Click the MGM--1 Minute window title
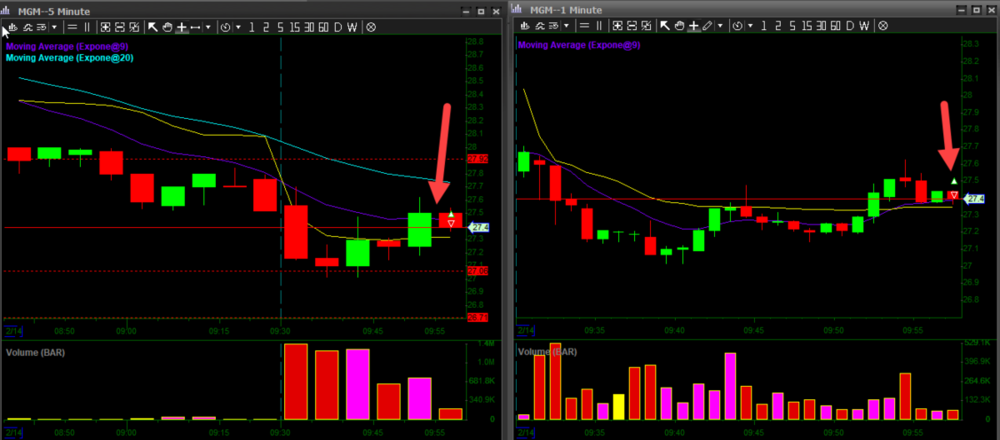This screenshot has width=1000, height=440. 565,9
